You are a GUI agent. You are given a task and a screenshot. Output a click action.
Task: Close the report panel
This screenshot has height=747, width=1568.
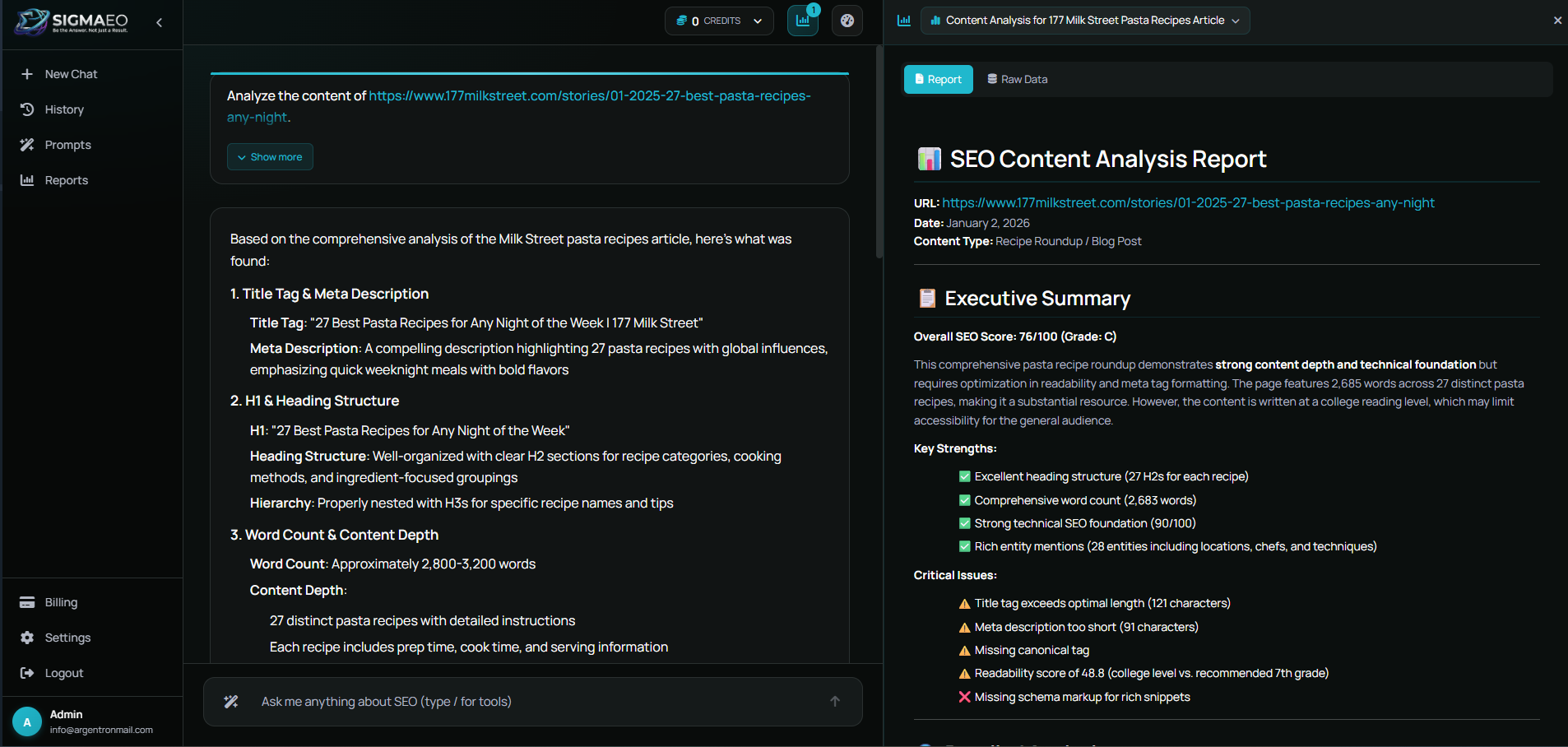coord(1557,21)
